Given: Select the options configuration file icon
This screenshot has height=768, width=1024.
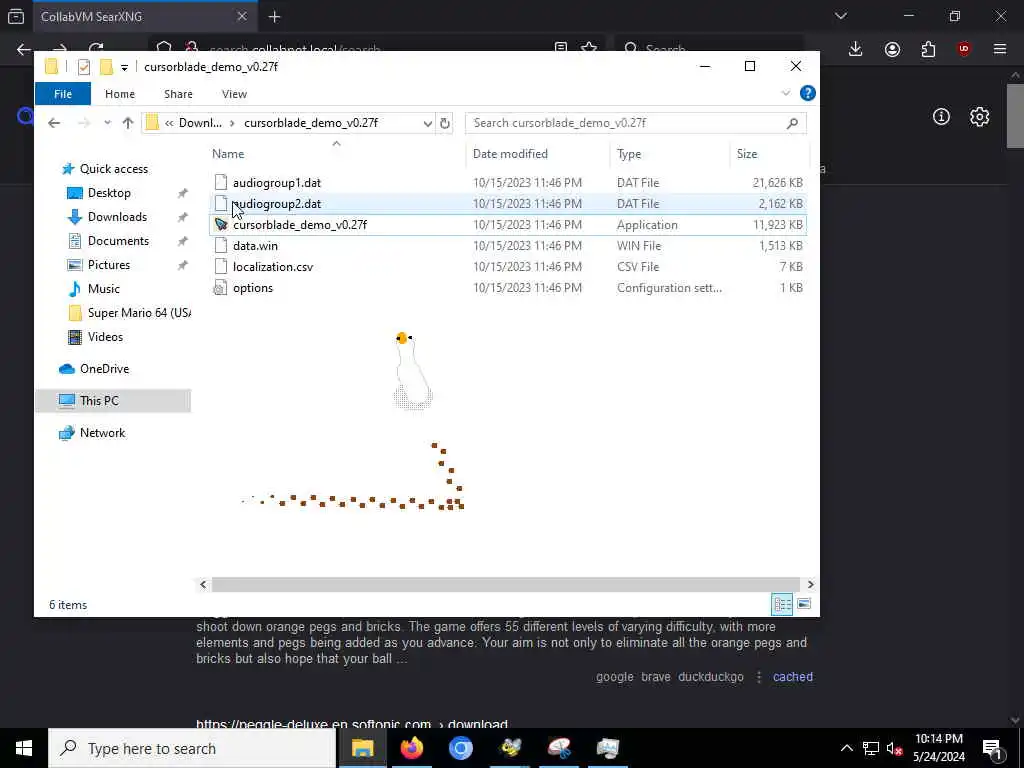Looking at the screenshot, I should pyautogui.click(x=221, y=288).
